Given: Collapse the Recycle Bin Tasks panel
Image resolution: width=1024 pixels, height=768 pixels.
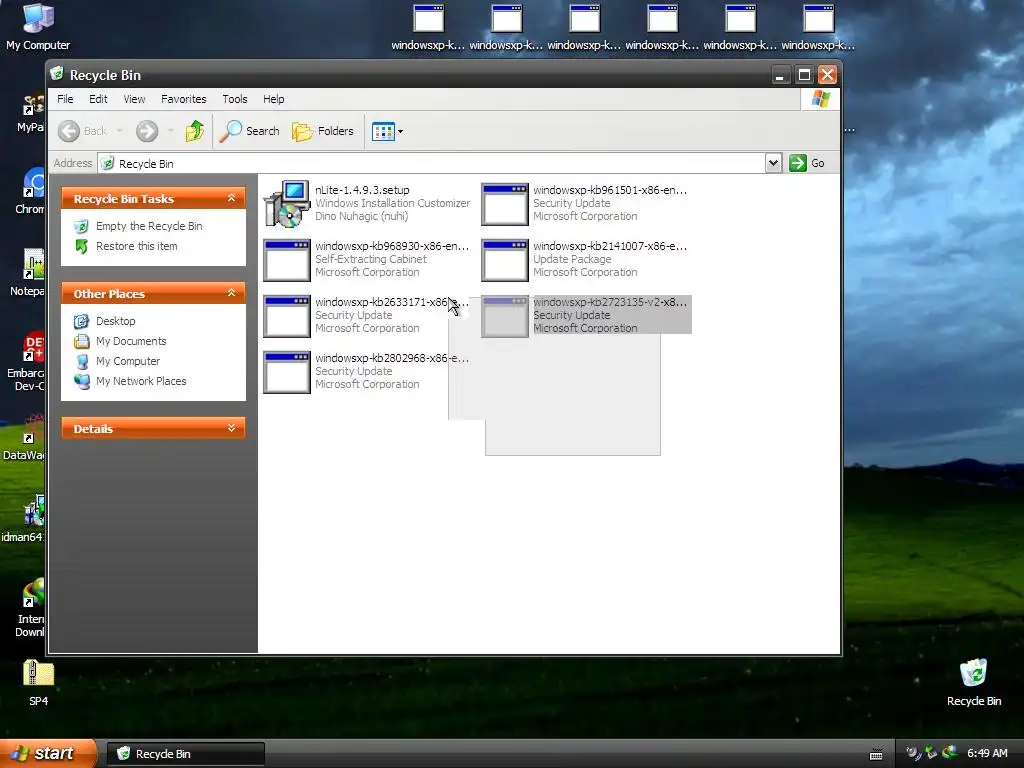Looking at the screenshot, I should tap(231, 198).
